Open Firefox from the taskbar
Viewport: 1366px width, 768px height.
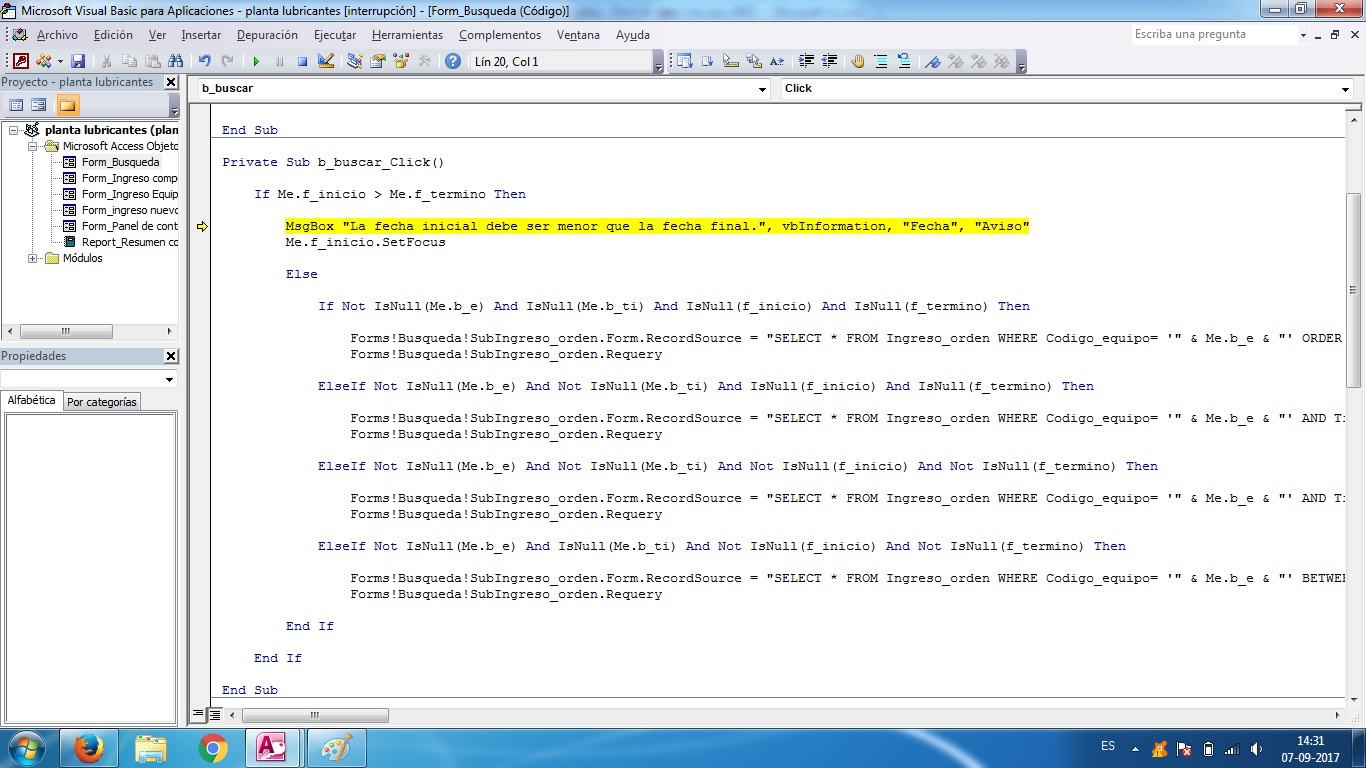coord(89,748)
